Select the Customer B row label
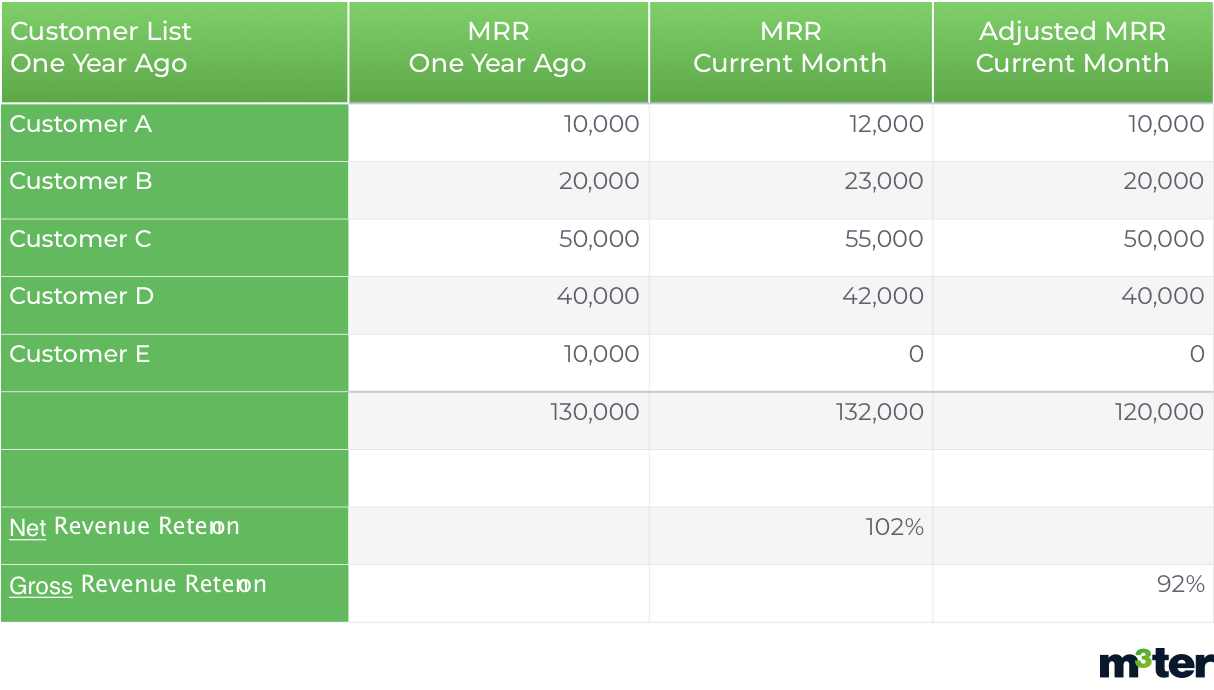This screenshot has width=1214, height=690. 81,182
